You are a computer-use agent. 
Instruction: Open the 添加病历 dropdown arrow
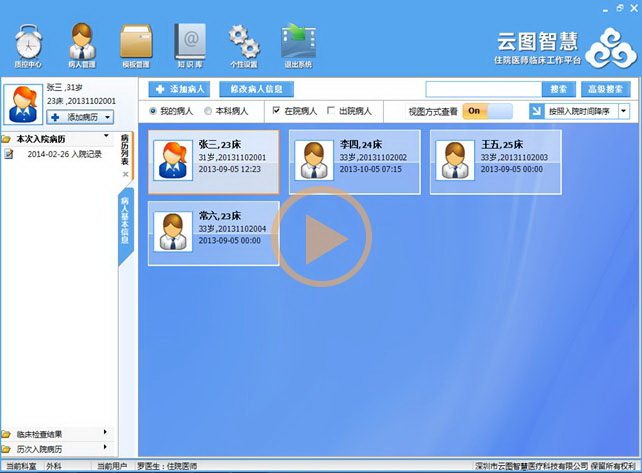[108, 117]
